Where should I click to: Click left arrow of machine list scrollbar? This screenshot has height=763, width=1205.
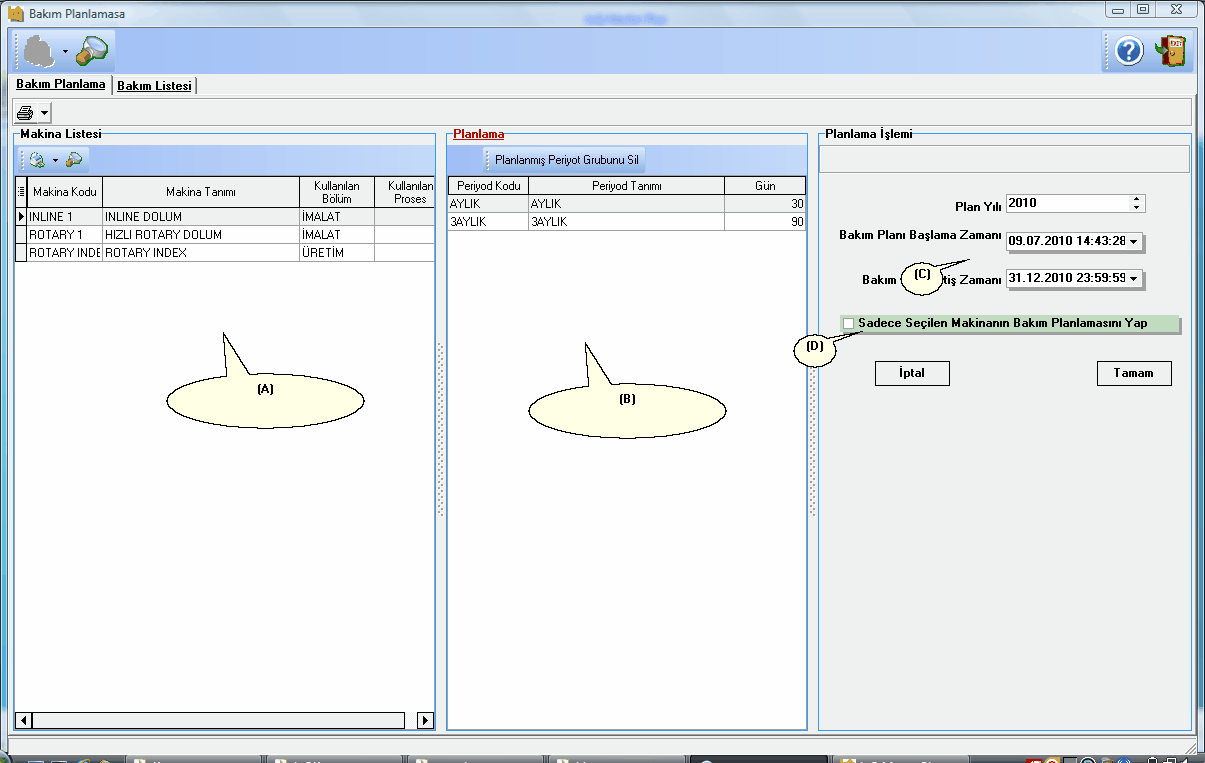[25, 720]
